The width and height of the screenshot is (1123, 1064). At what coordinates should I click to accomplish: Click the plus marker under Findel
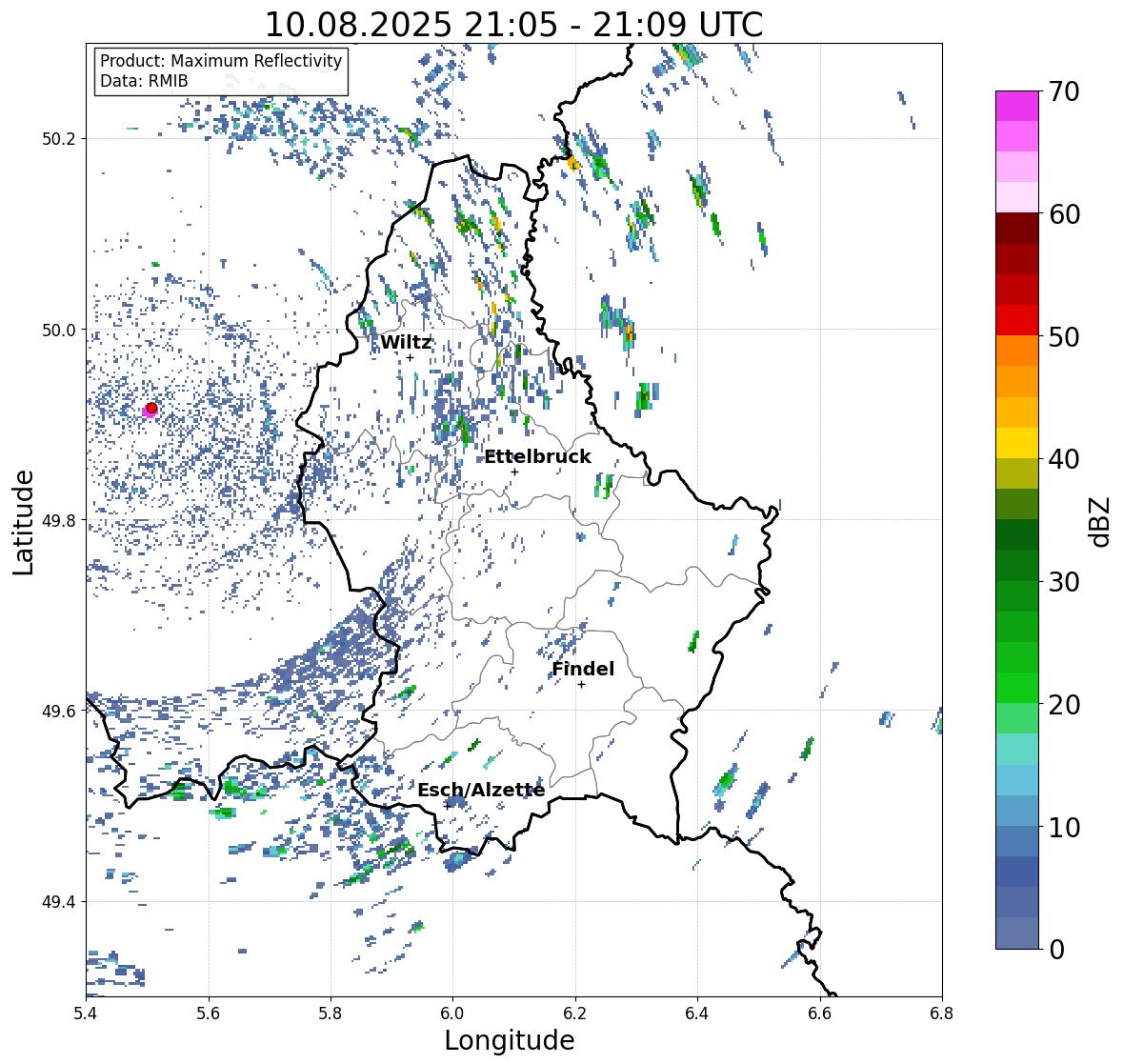[x=582, y=685]
